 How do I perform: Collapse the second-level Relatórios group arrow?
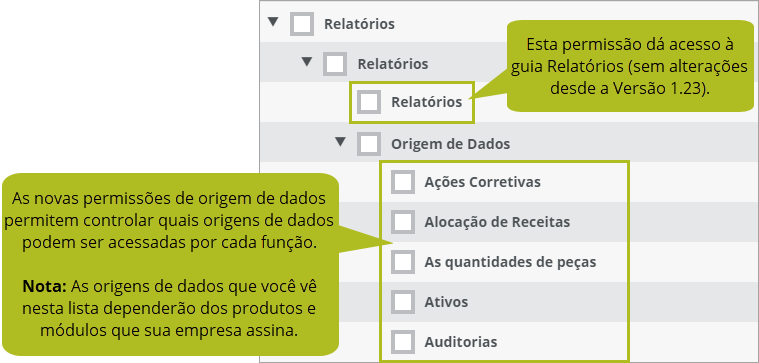point(307,62)
